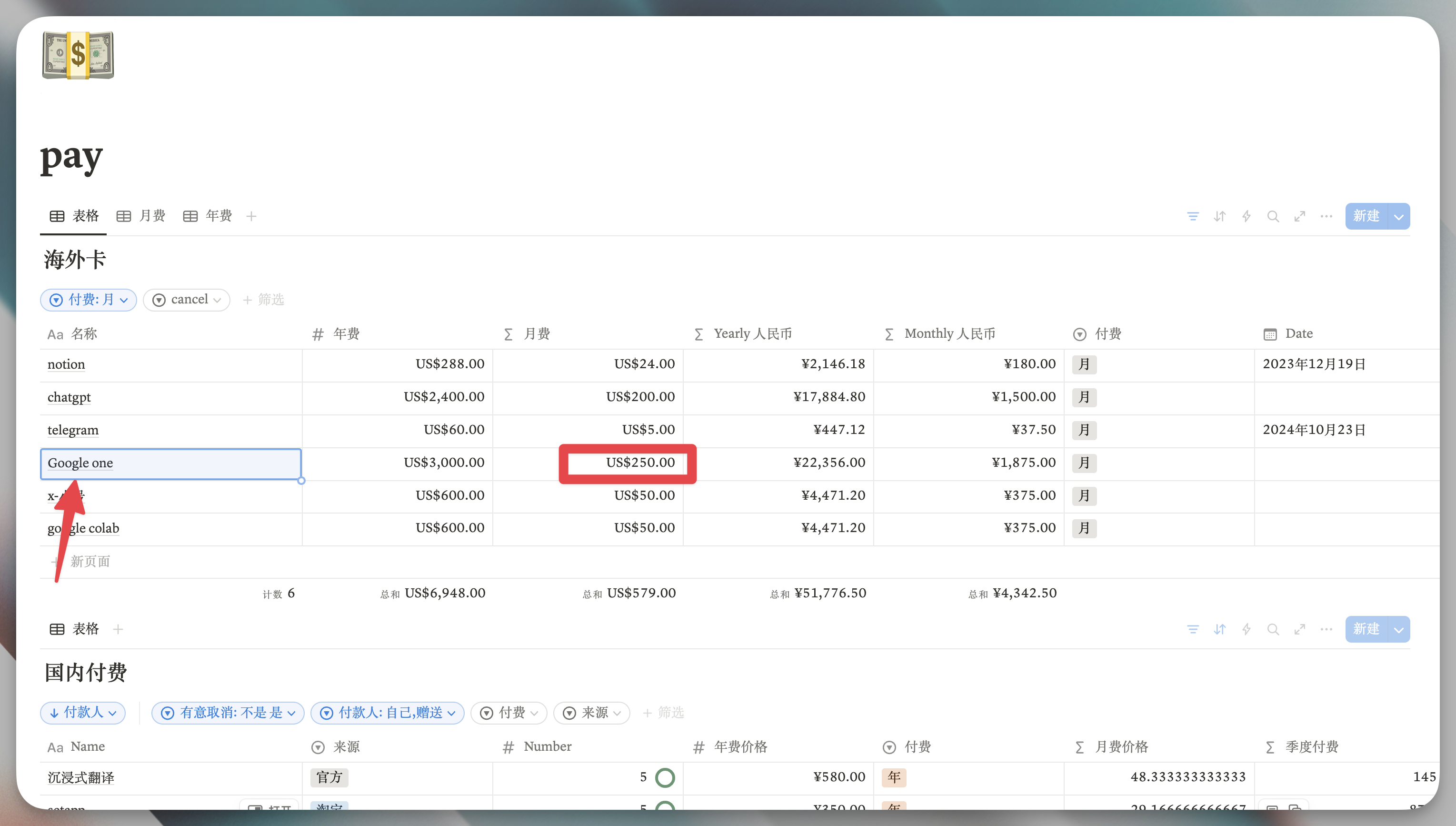Viewport: 1456px width, 826px height.
Task: Click the automation lightning icon for 海外卡
Action: coord(1246,216)
